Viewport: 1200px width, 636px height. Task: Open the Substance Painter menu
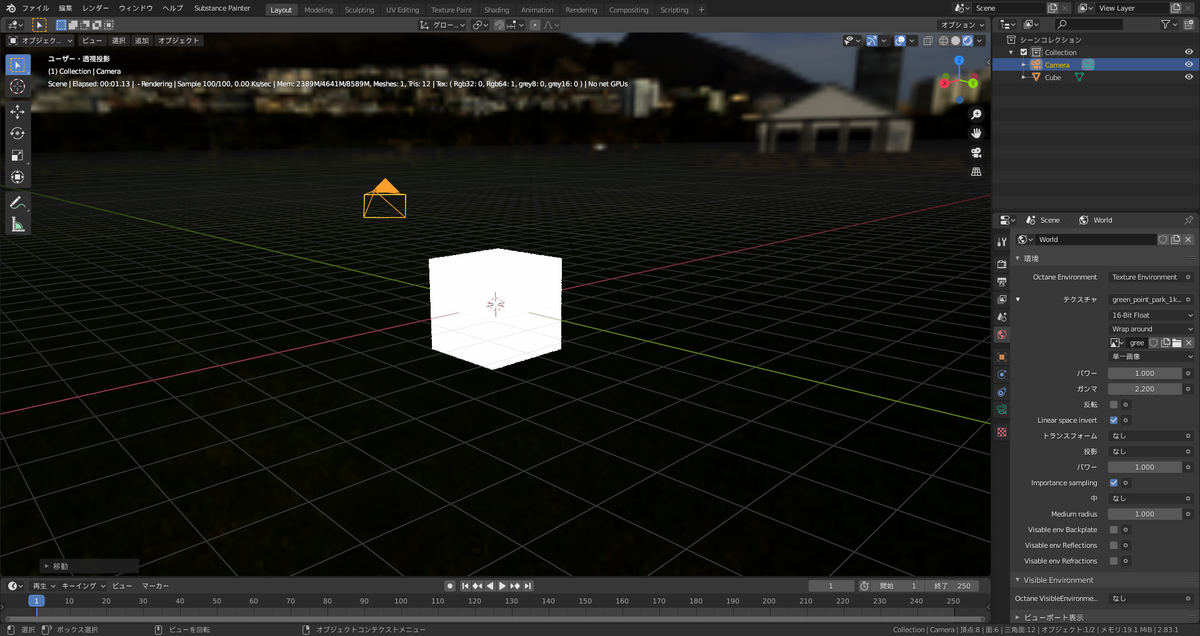(x=222, y=8)
